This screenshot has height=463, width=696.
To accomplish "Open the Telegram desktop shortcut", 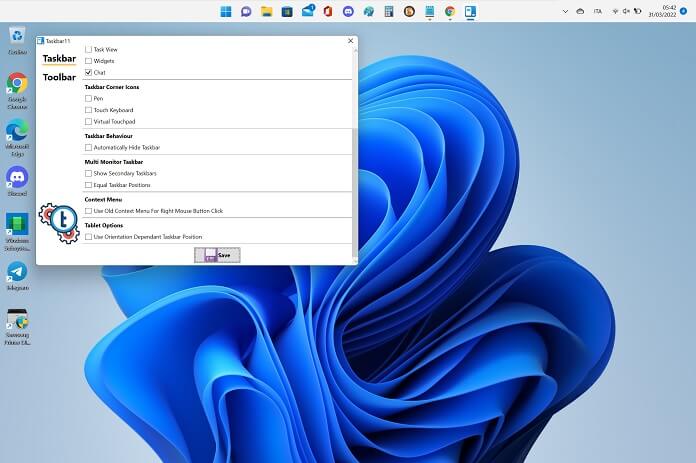I will click(17, 271).
